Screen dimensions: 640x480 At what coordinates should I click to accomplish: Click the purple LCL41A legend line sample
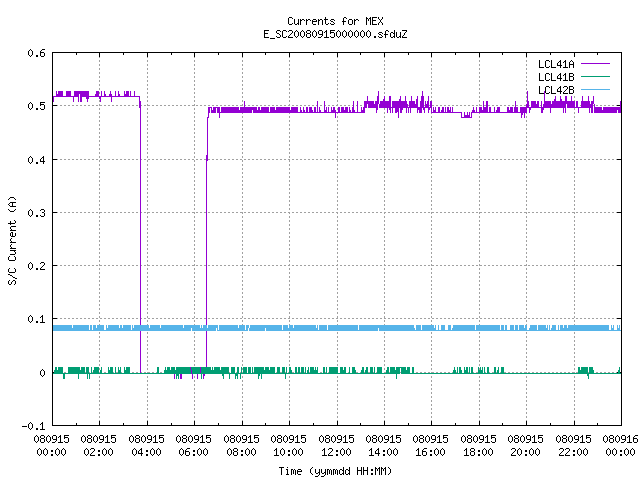click(x=595, y=64)
